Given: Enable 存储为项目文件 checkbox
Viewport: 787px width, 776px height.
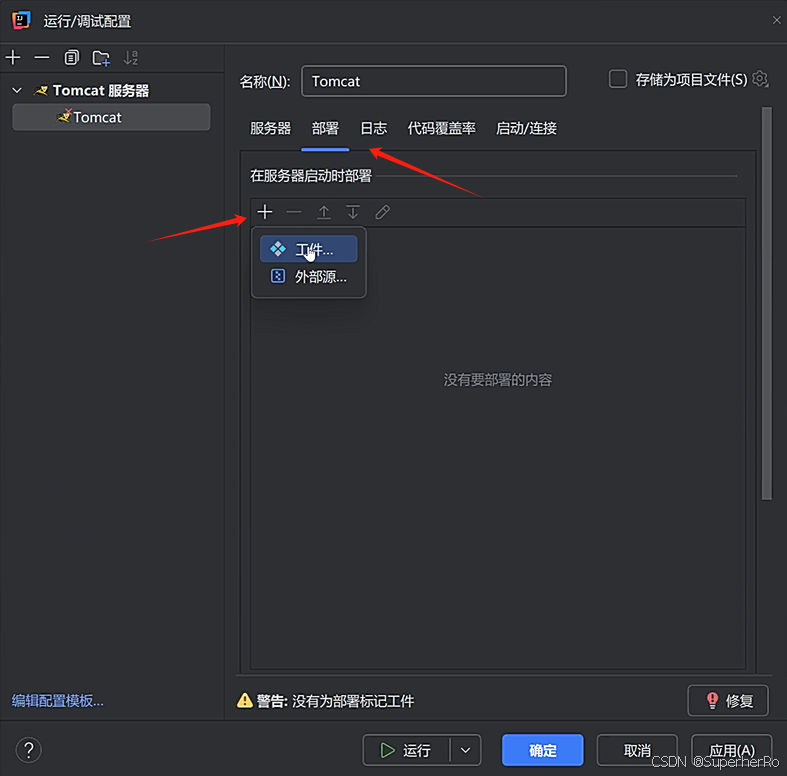Looking at the screenshot, I should (x=618, y=79).
